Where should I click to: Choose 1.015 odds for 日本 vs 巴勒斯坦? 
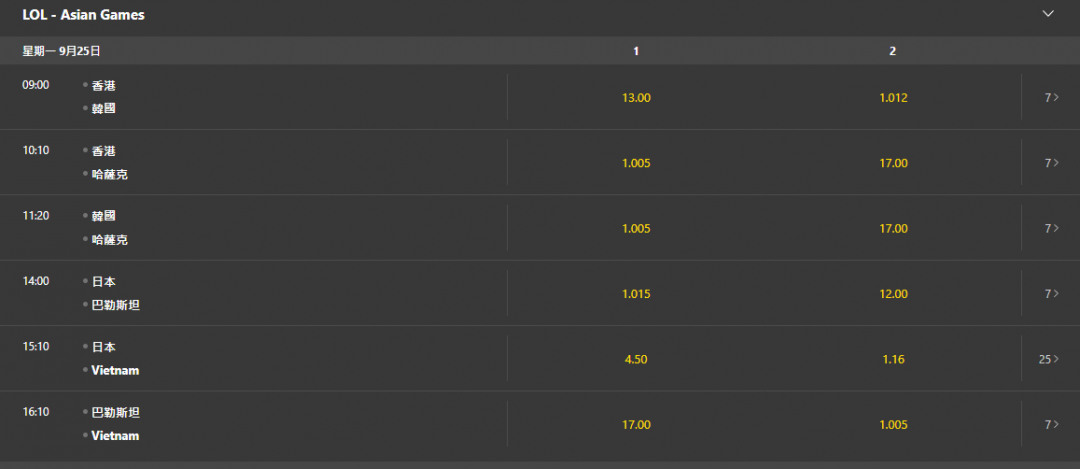coord(636,293)
